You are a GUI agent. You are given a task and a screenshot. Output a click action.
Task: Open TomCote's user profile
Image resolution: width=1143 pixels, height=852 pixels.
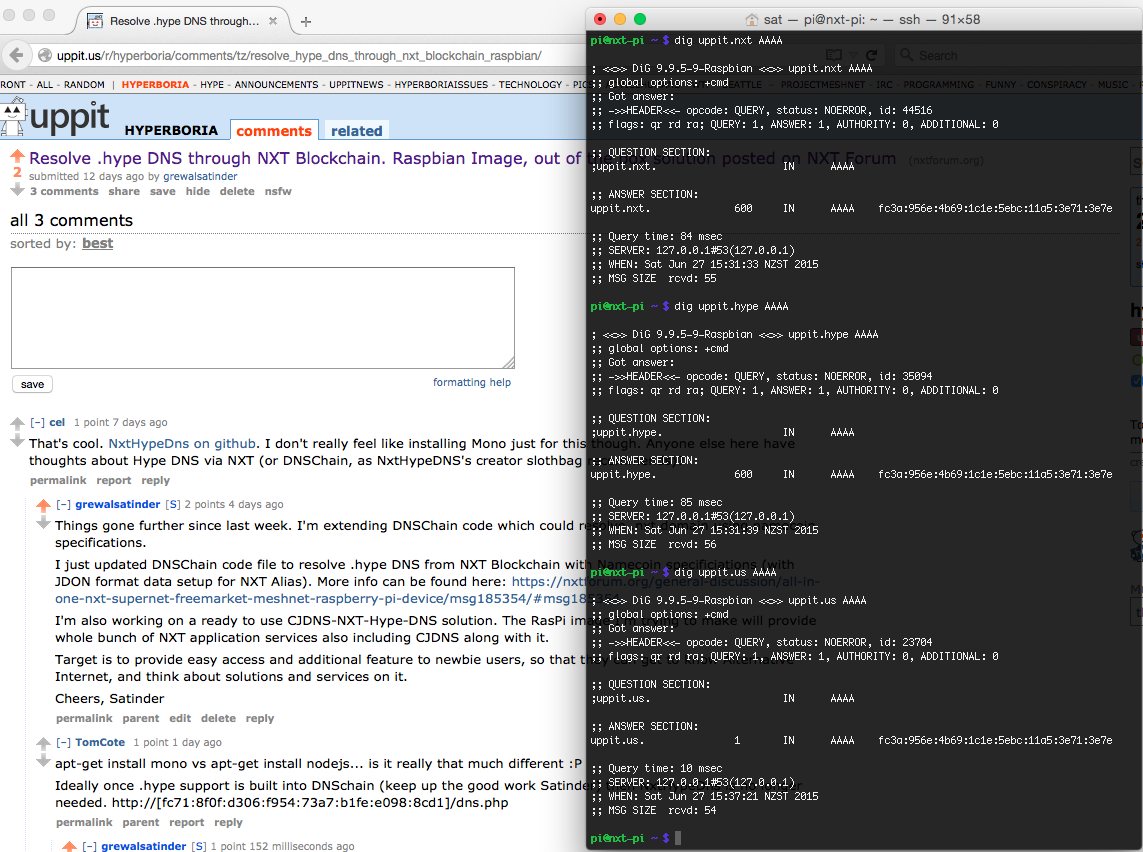pyautogui.click(x=100, y=742)
